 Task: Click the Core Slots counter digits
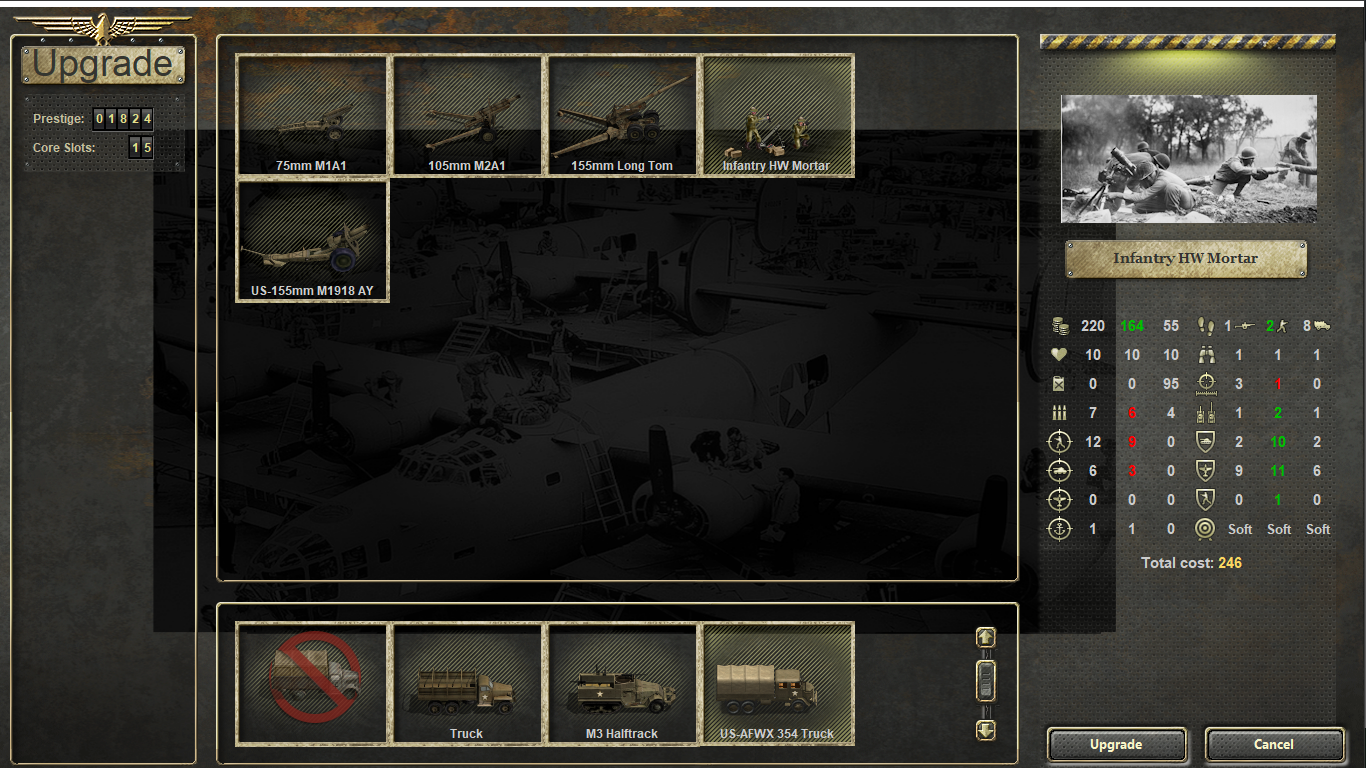pos(141,148)
